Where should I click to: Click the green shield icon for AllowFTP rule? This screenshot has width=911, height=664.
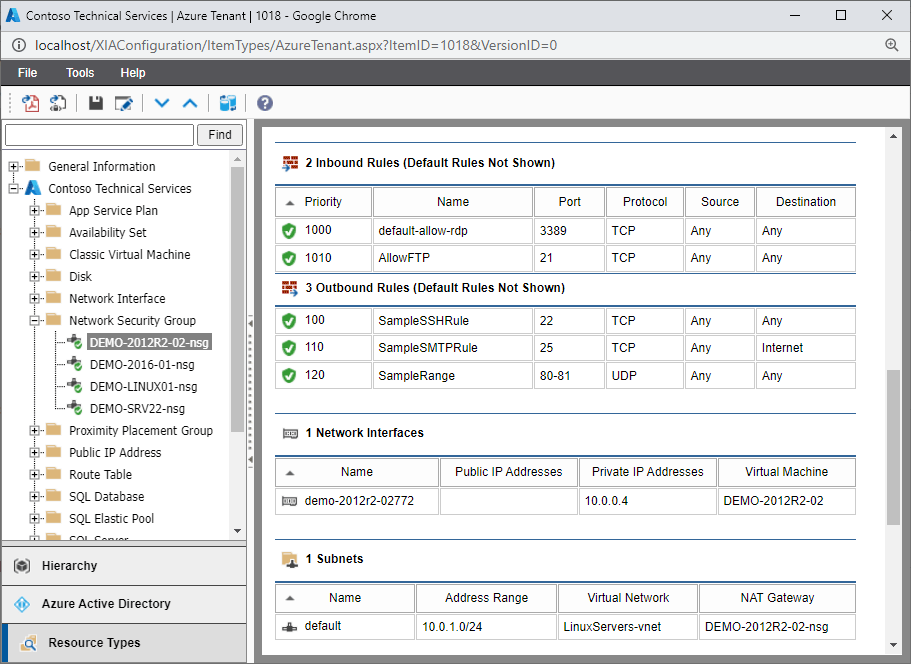click(x=289, y=258)
